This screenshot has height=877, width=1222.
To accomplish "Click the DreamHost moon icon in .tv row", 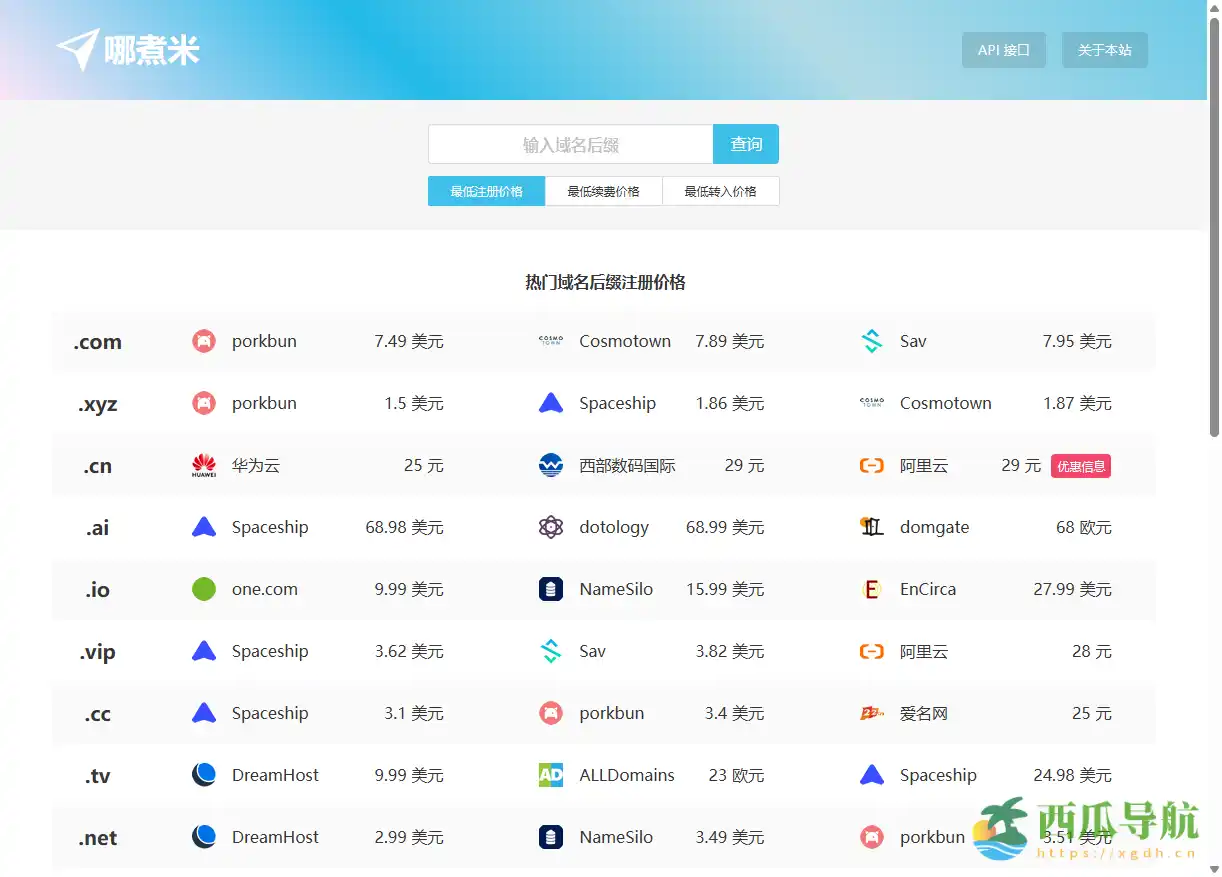I will coord(204,775).
